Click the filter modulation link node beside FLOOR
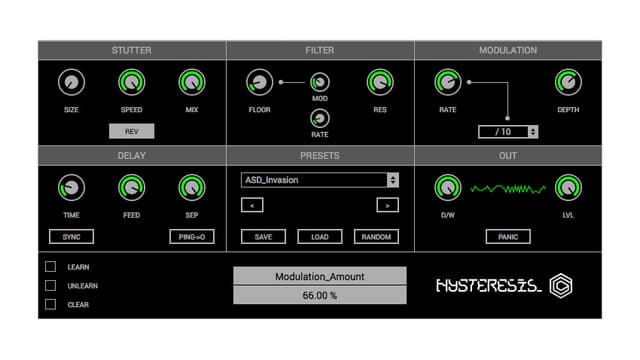This screenshot has height=360, width=640. [x=281, y=82]
